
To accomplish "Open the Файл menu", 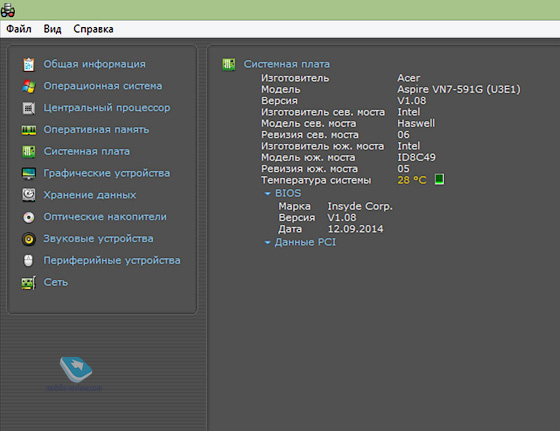I will [19, 29].
